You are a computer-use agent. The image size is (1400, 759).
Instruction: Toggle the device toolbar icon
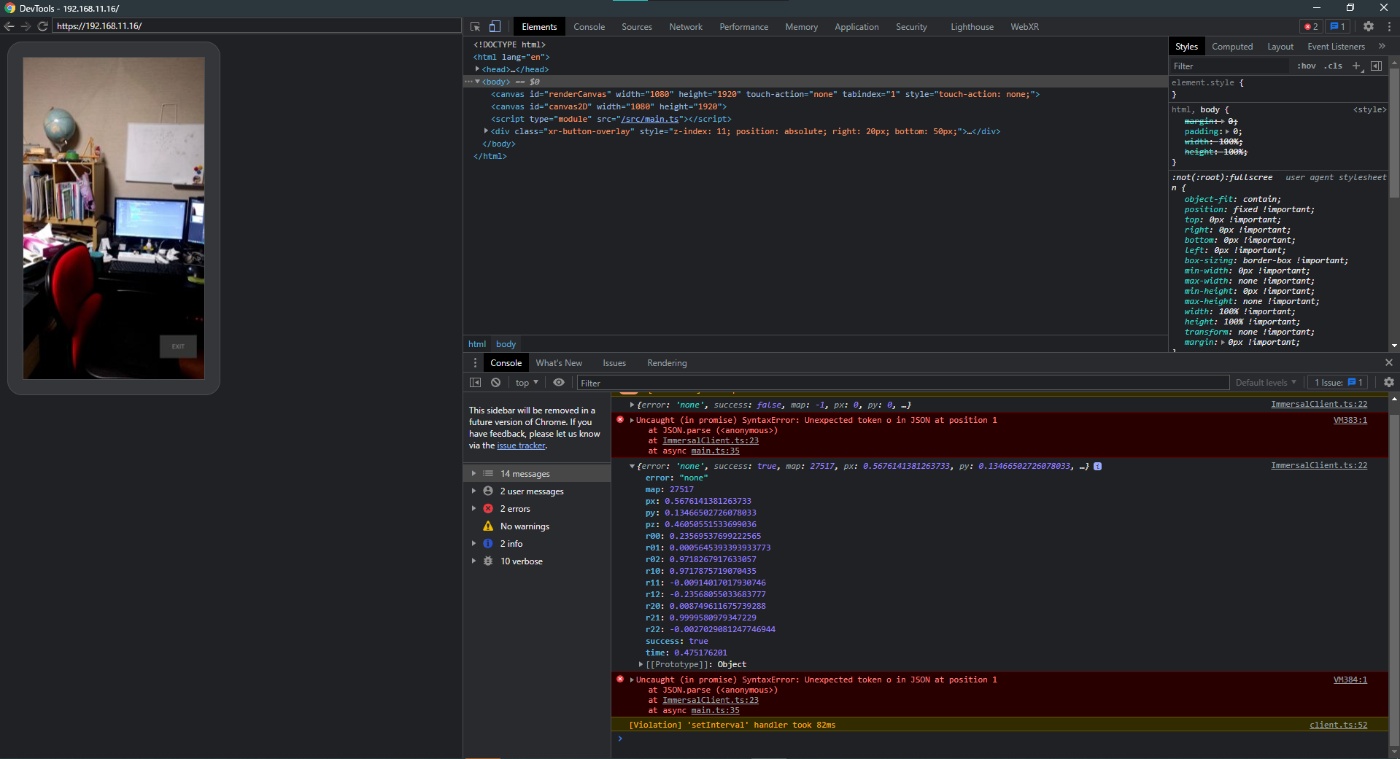click(495, 27)
